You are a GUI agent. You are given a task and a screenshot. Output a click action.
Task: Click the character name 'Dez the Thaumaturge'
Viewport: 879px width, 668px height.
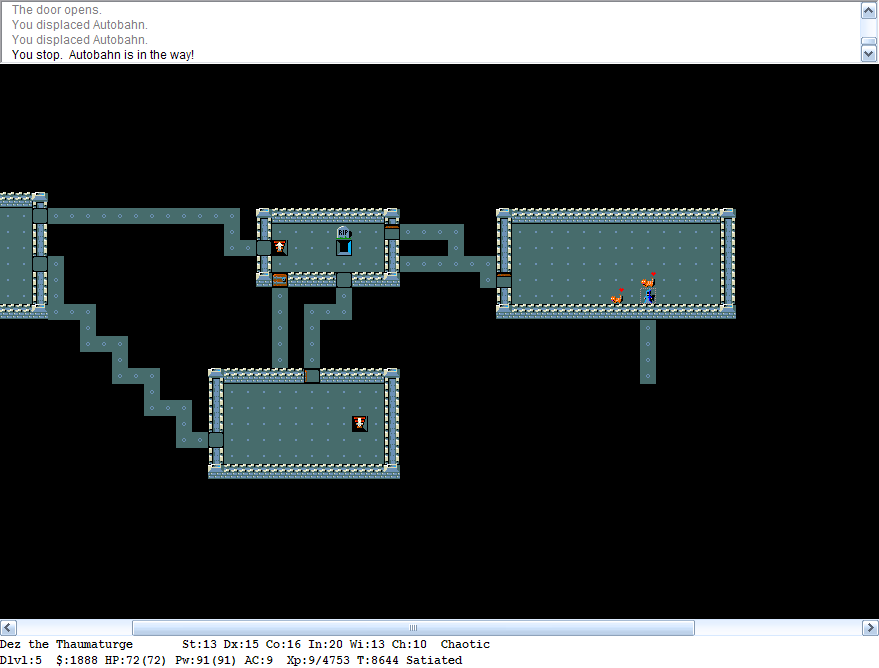coord(66,644)
